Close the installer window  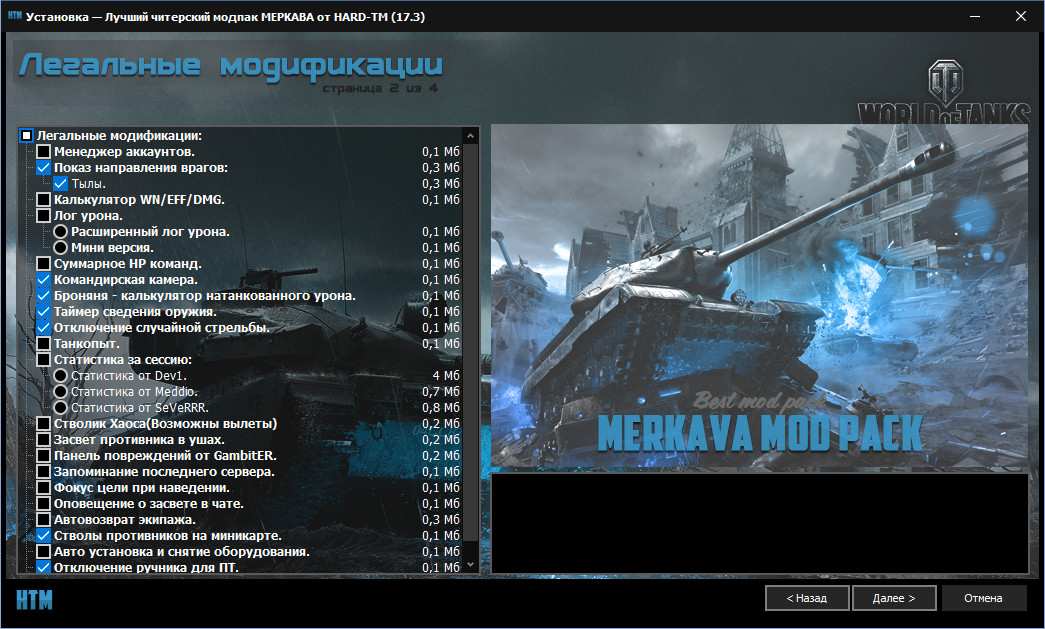click(1020, 16)
